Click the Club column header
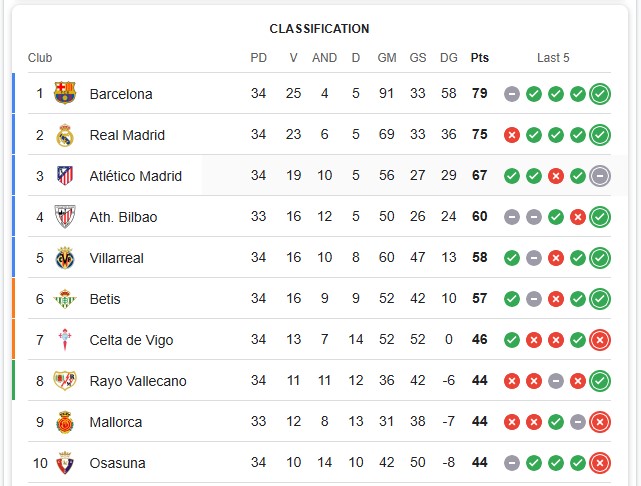This screenshot has height=486, width=641. [x=40, y=58]
